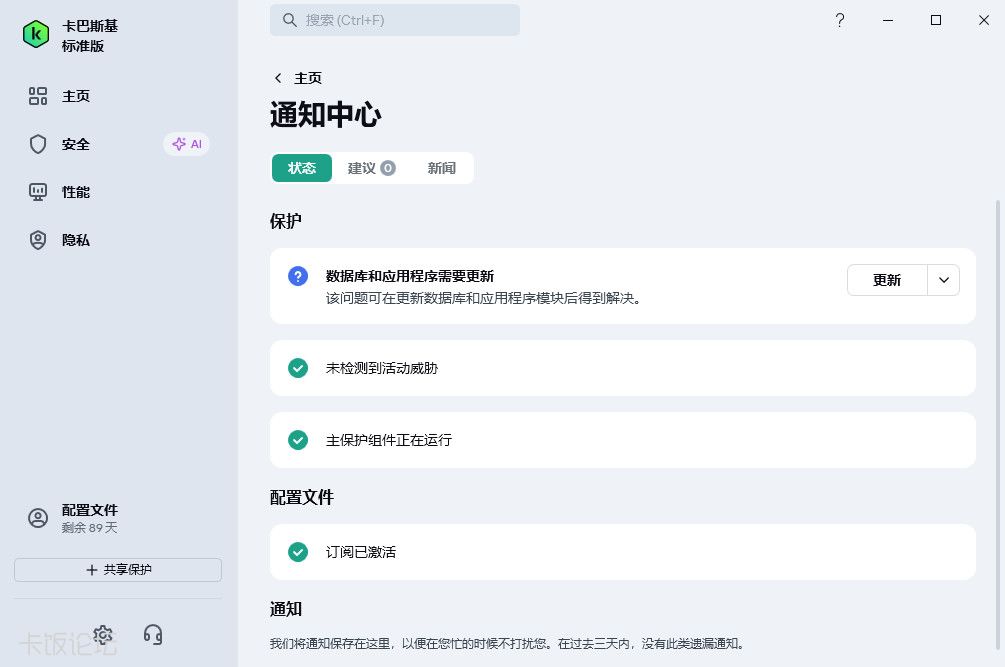The height and width of the screenshot is (667, 1005).
Task: Click the 主保护组件正在运行 status text
Action: [389, 440]
